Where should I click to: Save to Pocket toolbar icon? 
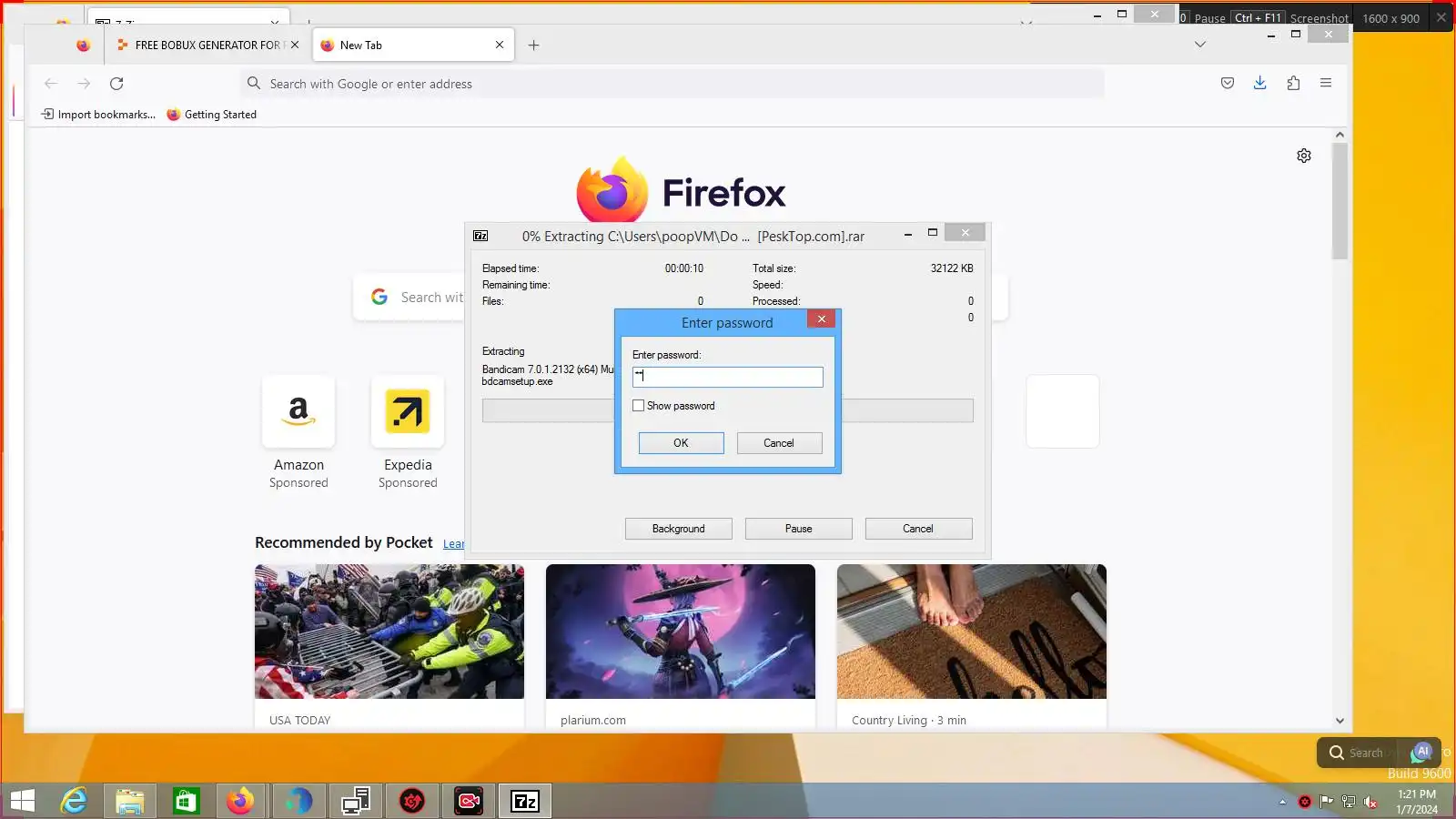tap(1228, 84)
